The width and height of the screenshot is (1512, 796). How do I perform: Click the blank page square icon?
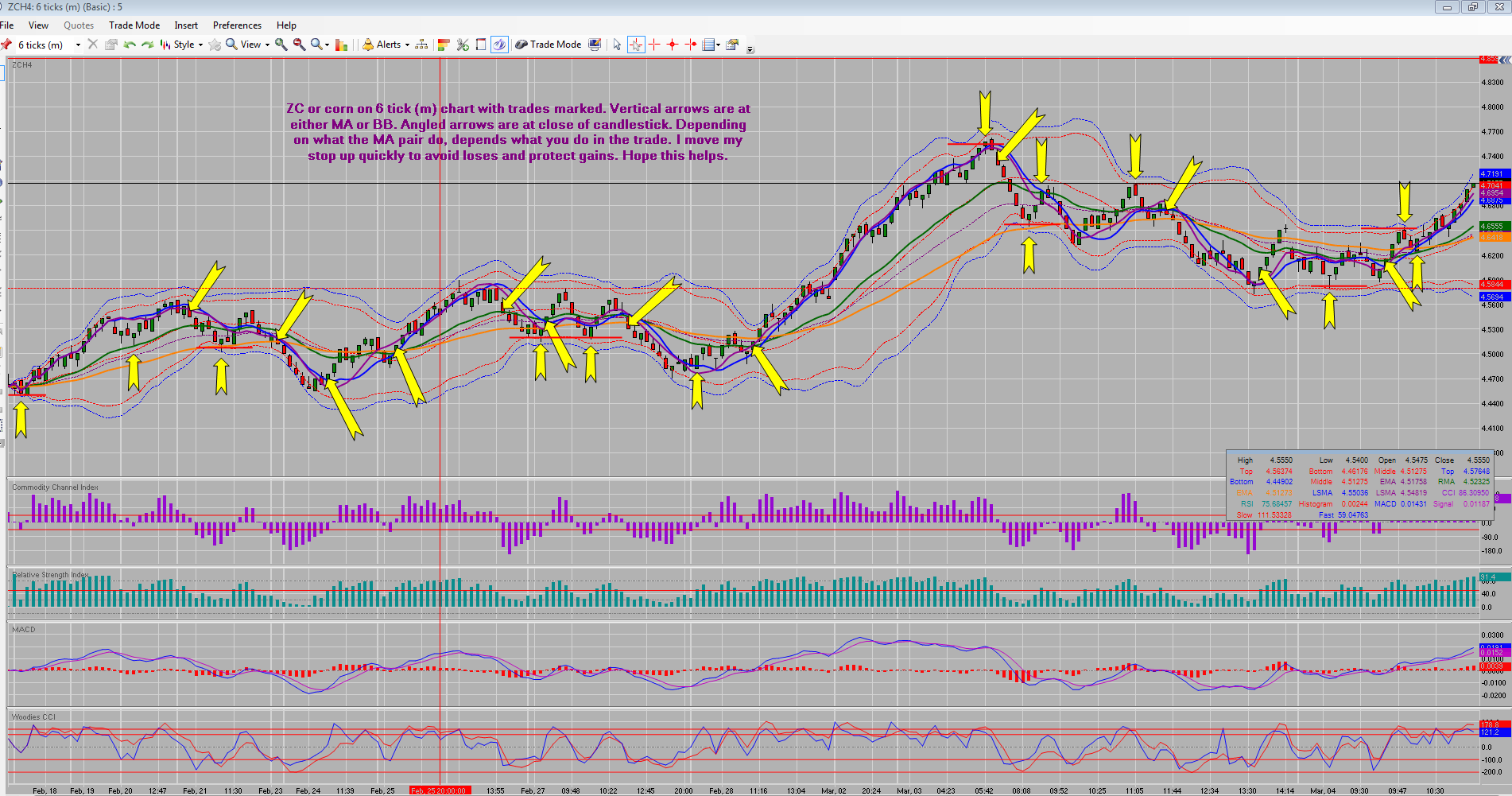point(481,45)
